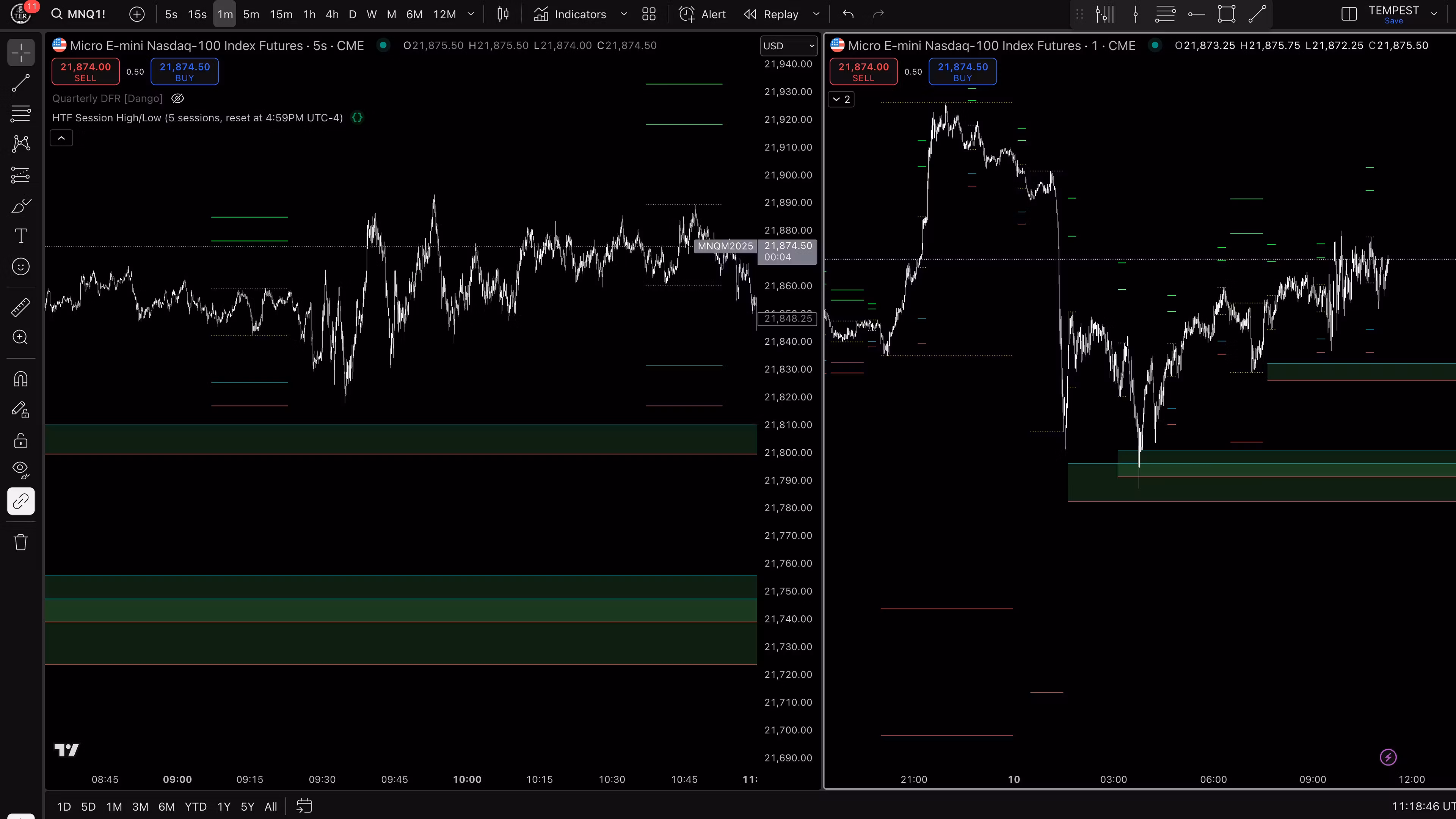This screenshot has height=819, width=1456.
Task: Collapse the indicator legend with the chevron
Action: (61, 138)
